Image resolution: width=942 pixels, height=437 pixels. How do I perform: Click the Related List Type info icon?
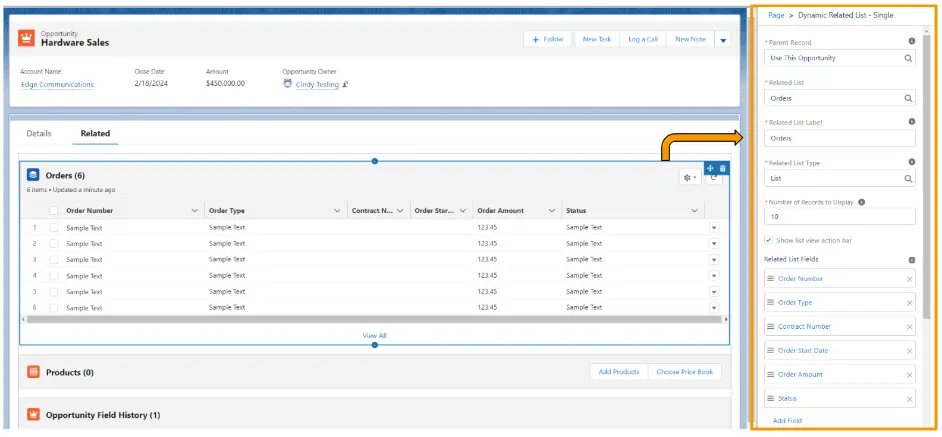click(x=911, y=162)
